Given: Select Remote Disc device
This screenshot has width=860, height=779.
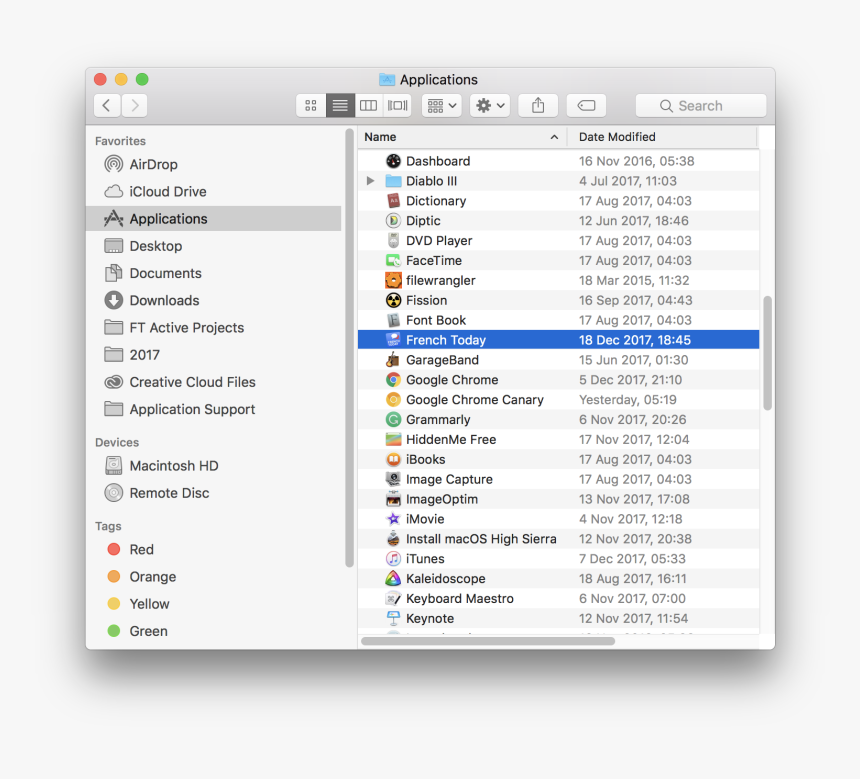Looking at the screenshot, I should pos(213,493).
